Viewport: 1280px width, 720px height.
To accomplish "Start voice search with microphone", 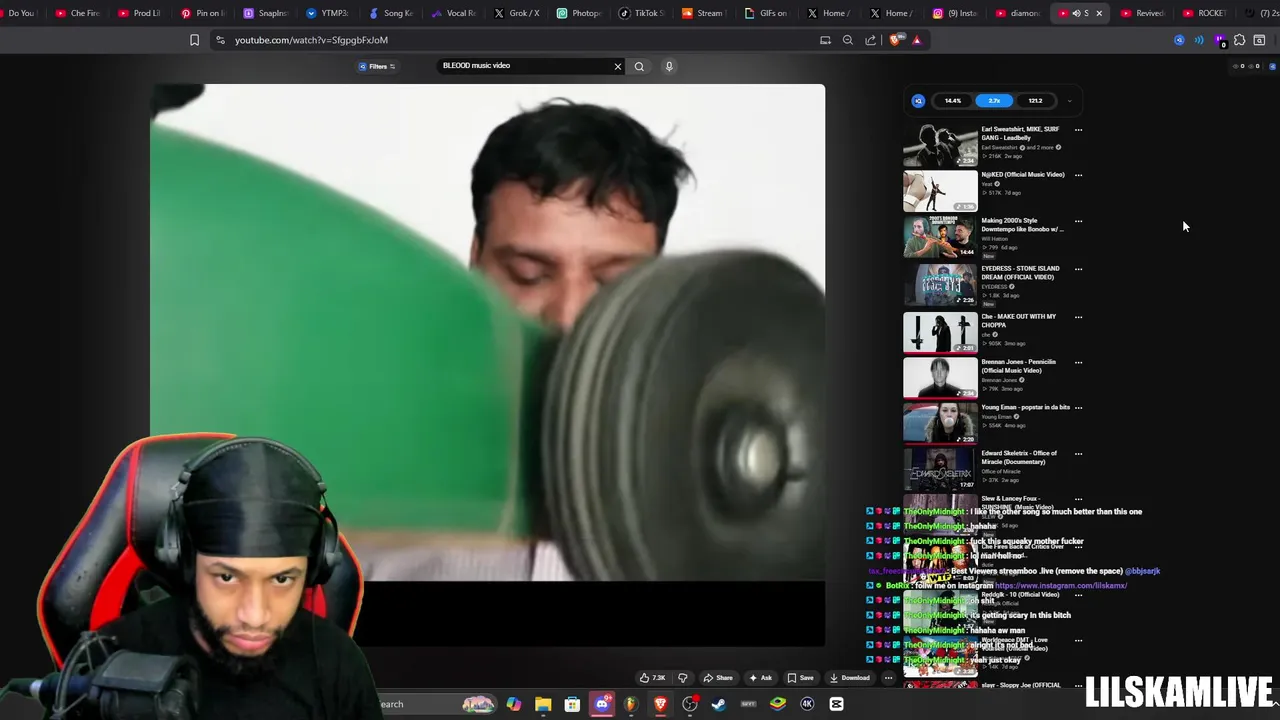I will click(669, 66).
